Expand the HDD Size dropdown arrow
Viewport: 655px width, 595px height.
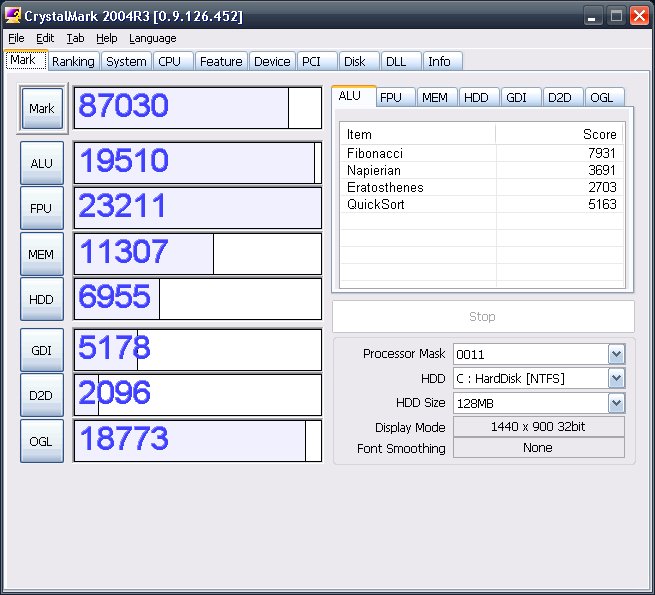click(617, 403)
